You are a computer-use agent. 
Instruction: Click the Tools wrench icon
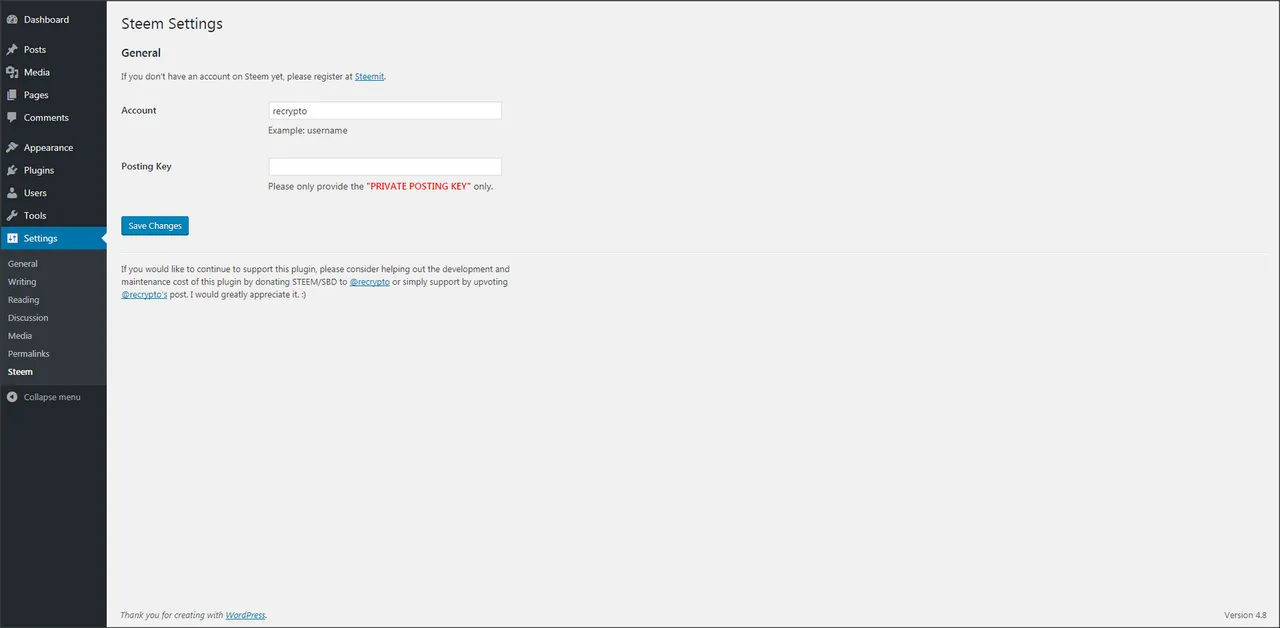(12, 216)
